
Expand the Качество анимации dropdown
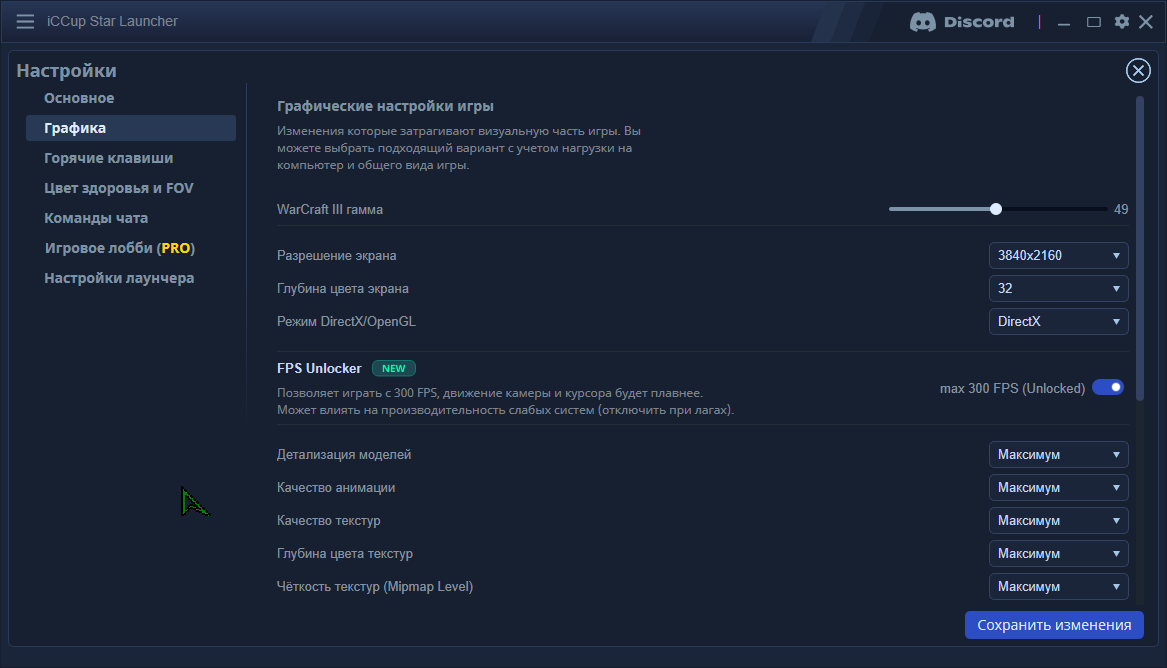click(1058, 488)
